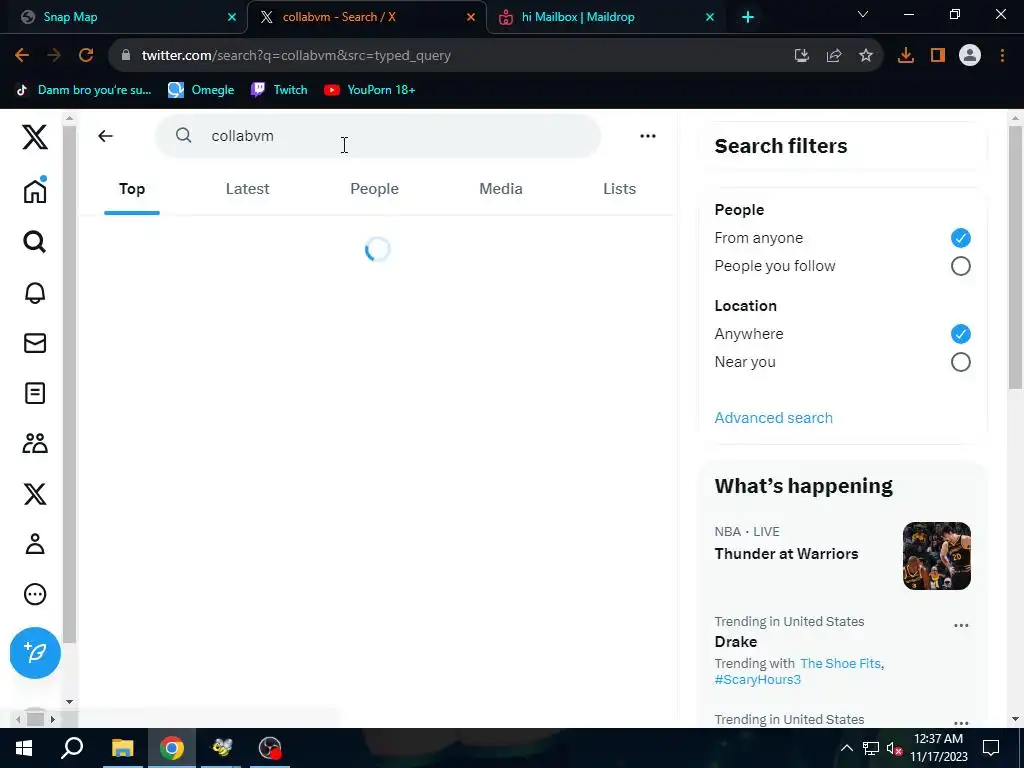Click the Thunder at Warriors thumbnail

[936, 556]
